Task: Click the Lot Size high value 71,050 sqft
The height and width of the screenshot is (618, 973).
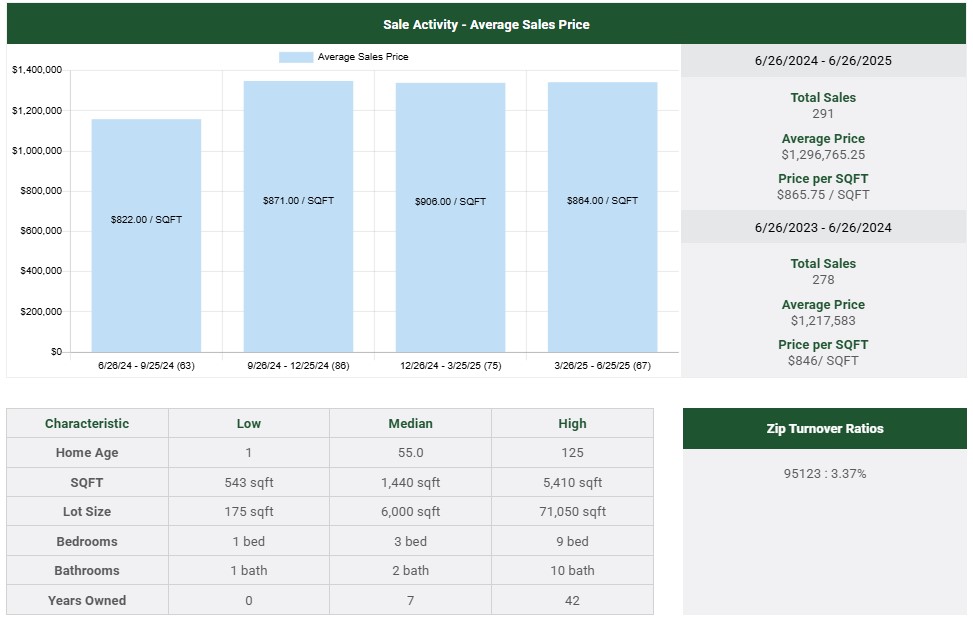Action: click(572, 512)
